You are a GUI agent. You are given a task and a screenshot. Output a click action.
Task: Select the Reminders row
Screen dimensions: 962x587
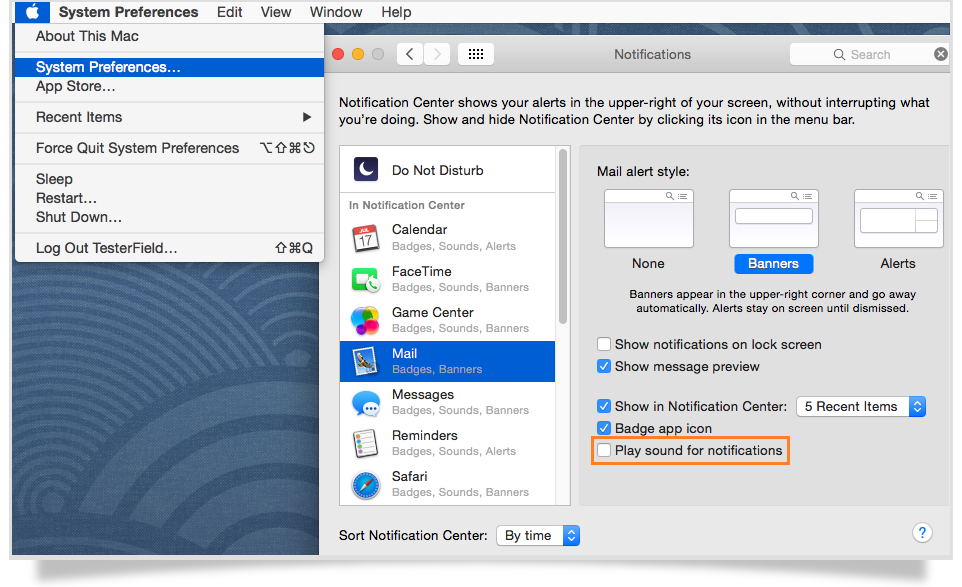click(x=448, y=443)
